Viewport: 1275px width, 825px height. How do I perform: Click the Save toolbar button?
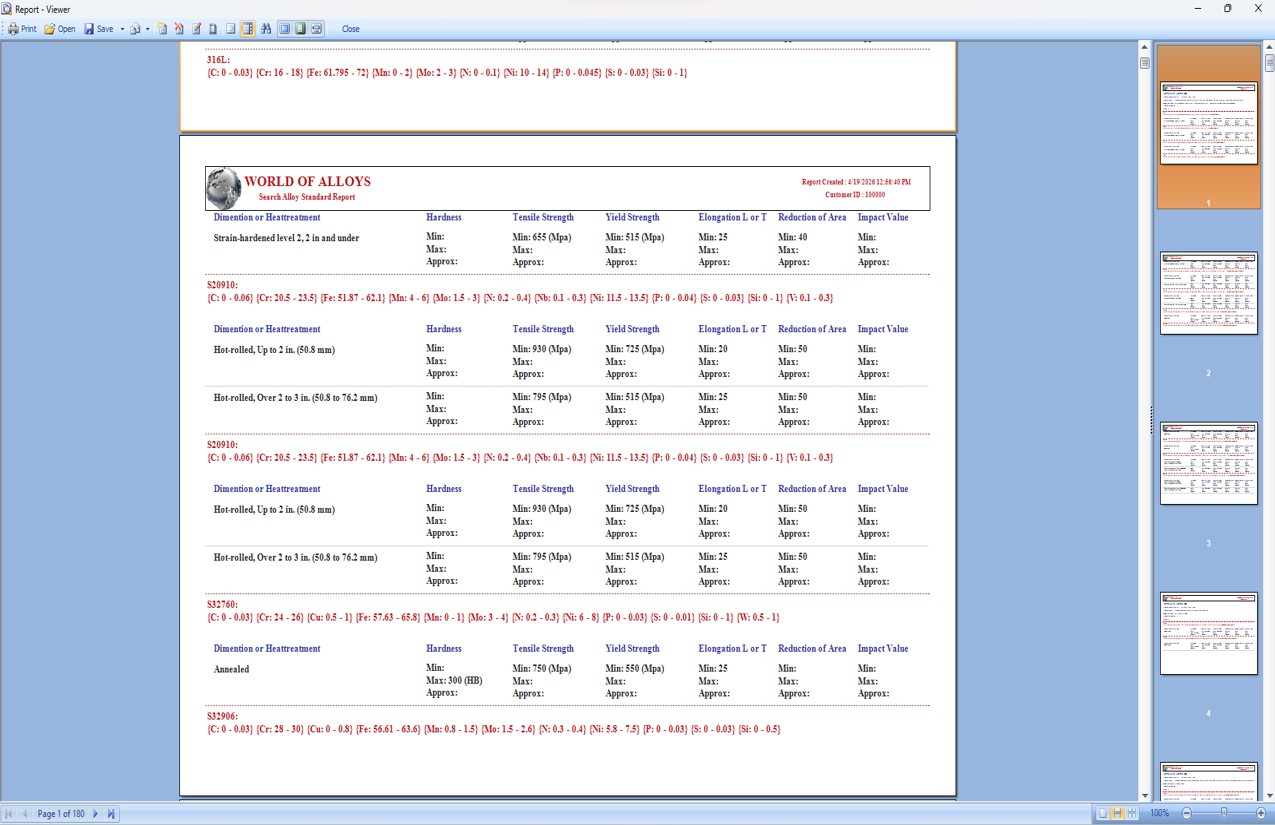[99, 29]
